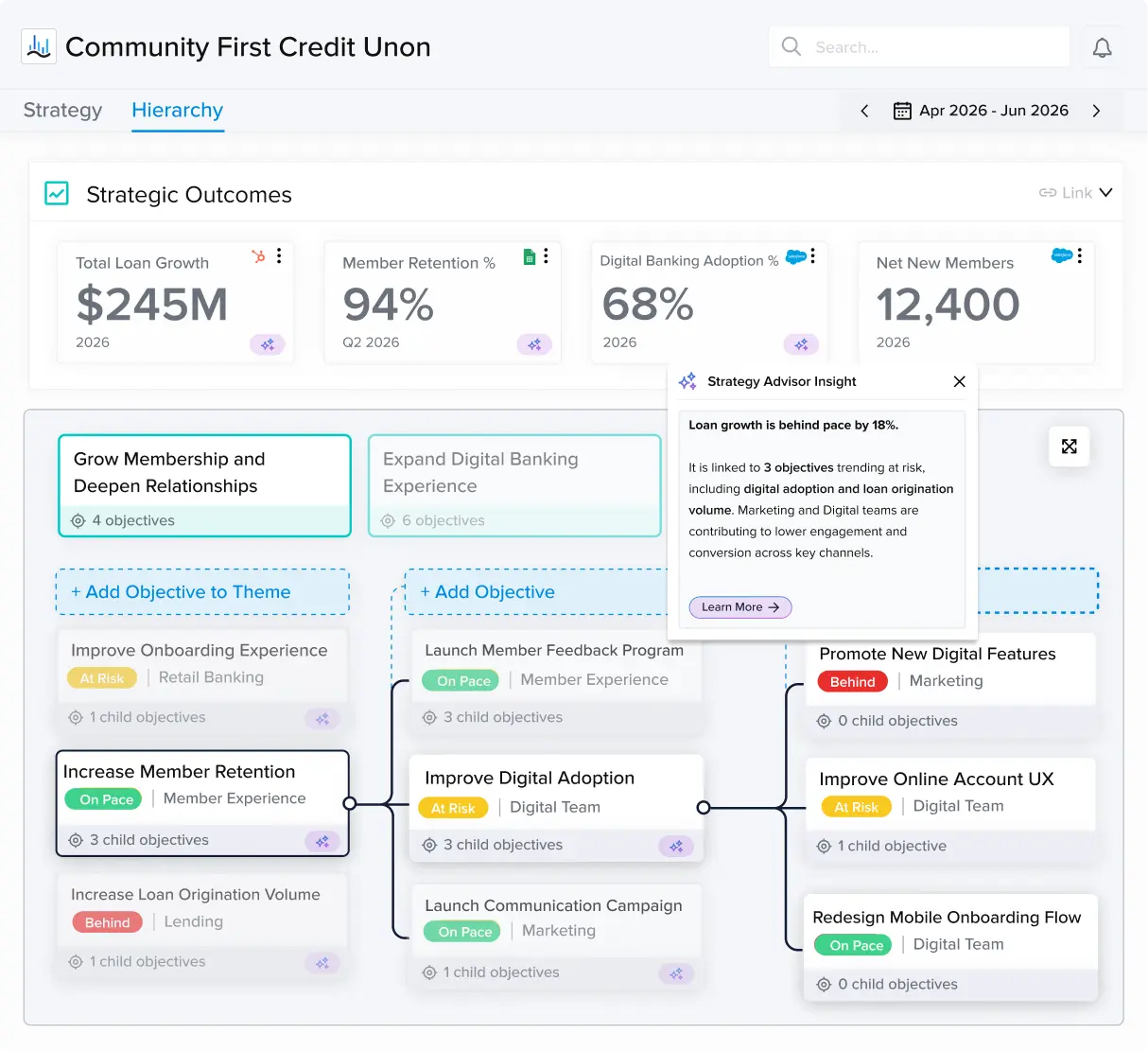Click AI sparkle icon on Improve Digital Adoption
This screenshot has height=1051, width=1148.
[676, 847]
